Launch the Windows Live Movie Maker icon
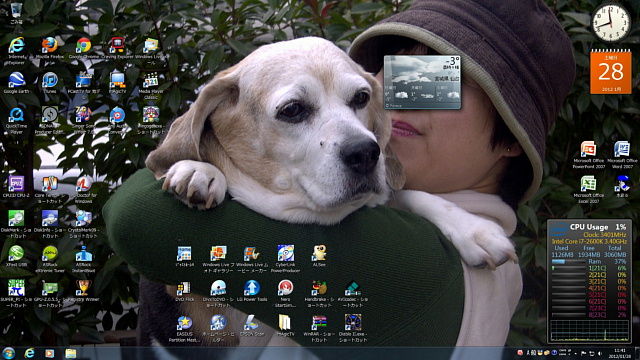Image resolution: width=640 pixels, height=360 pixels. (252, 258)
